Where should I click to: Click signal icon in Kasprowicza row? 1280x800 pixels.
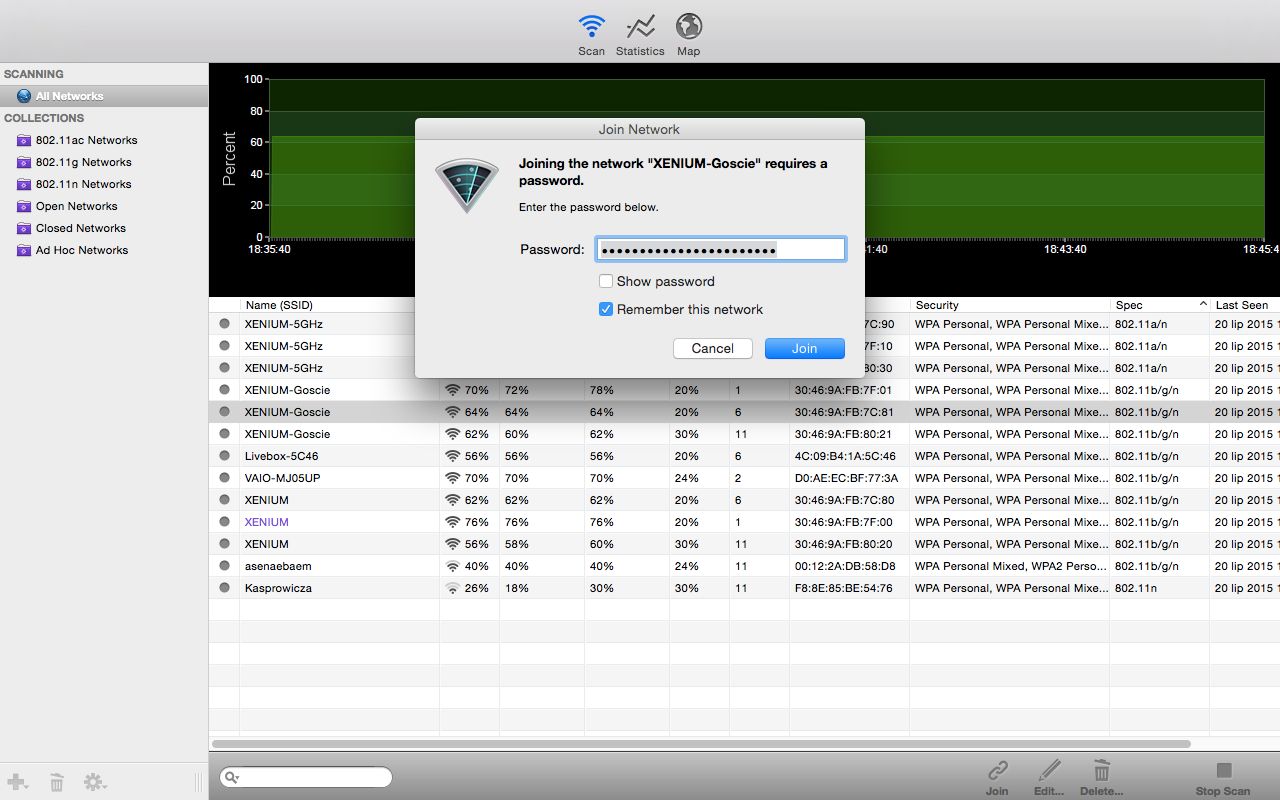click(x=453, y=588)
